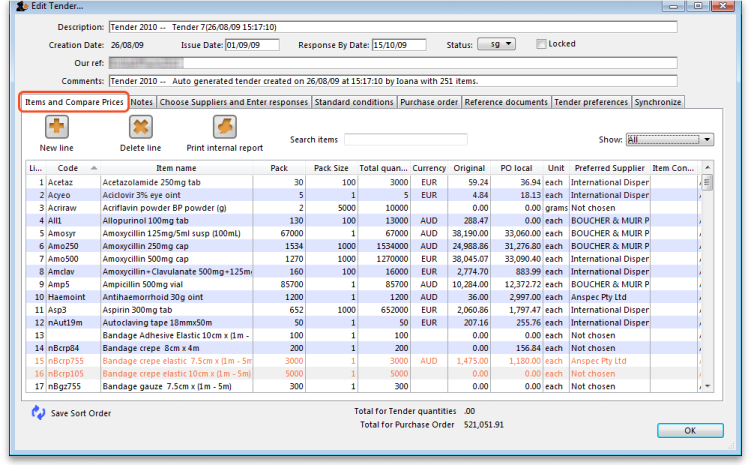Enable the Locked checkbox
This screenshot has width=751, height=465.
pyautogui.click(x=541, y=45)
